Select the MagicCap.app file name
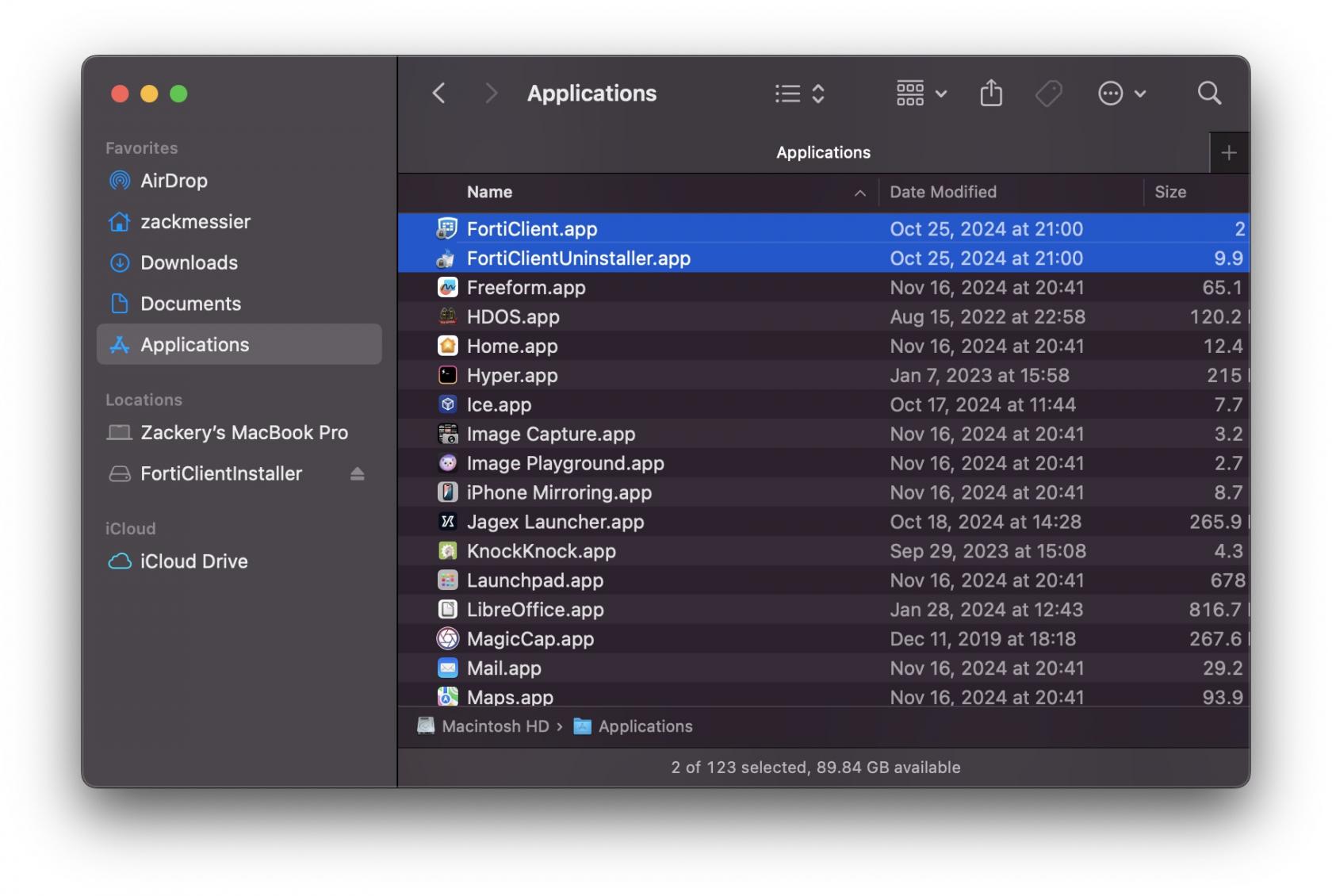1332x896 pixels. pos(530,639)
